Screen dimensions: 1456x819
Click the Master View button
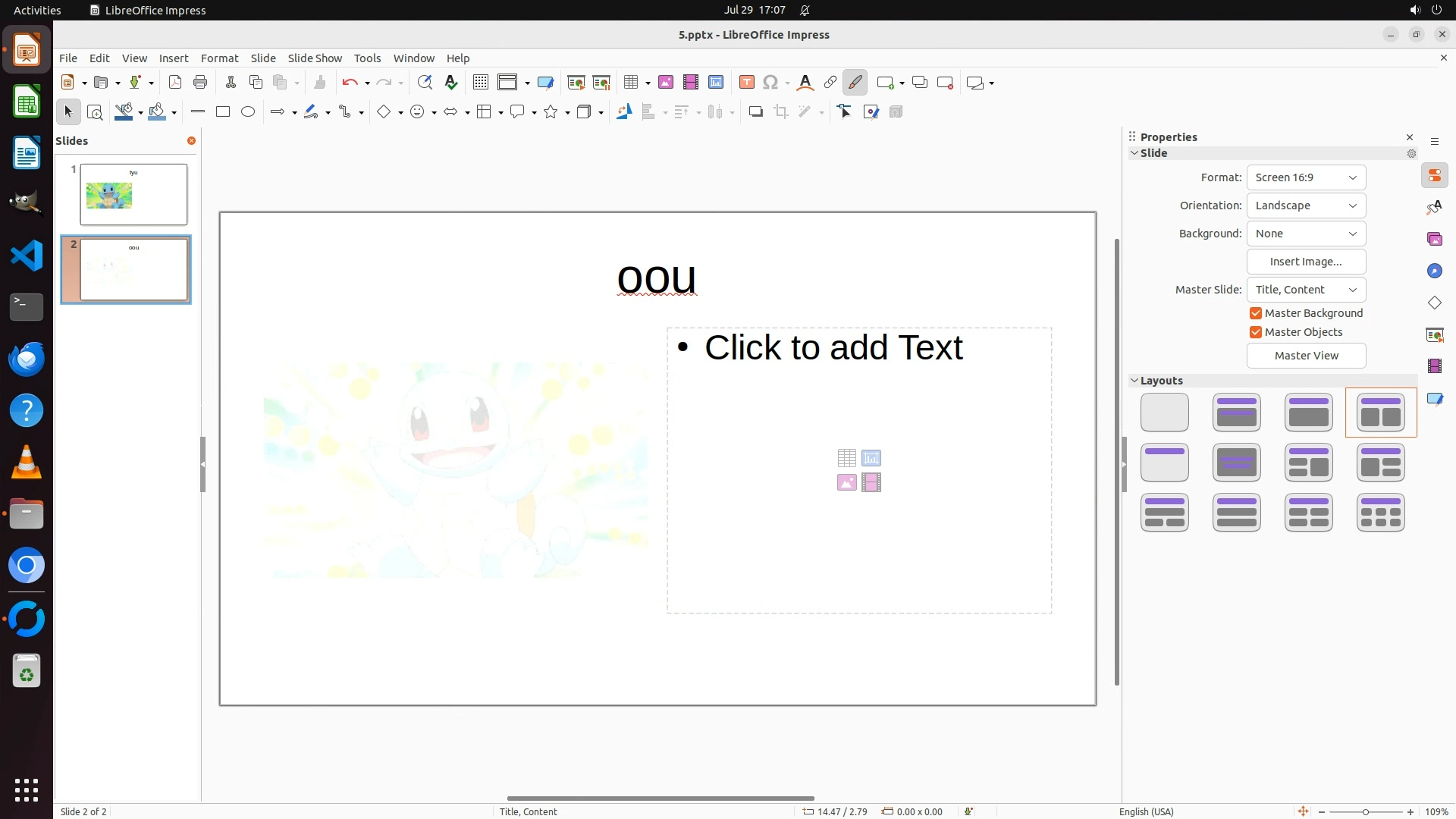click(x=1306, y=356)
